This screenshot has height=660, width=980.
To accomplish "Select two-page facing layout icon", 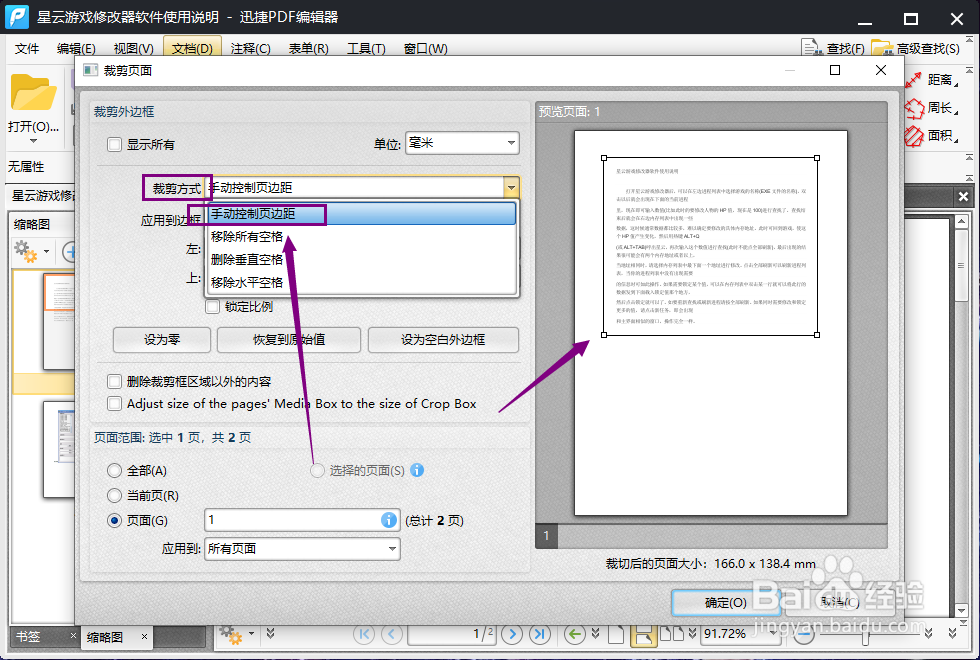I will tap(672, 634).
